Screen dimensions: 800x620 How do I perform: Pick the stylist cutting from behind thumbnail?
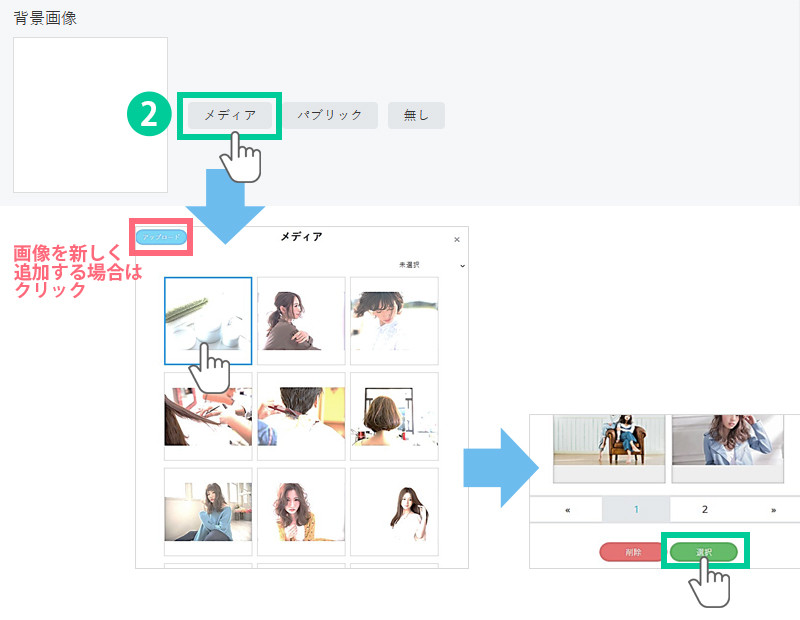(301, 416)
